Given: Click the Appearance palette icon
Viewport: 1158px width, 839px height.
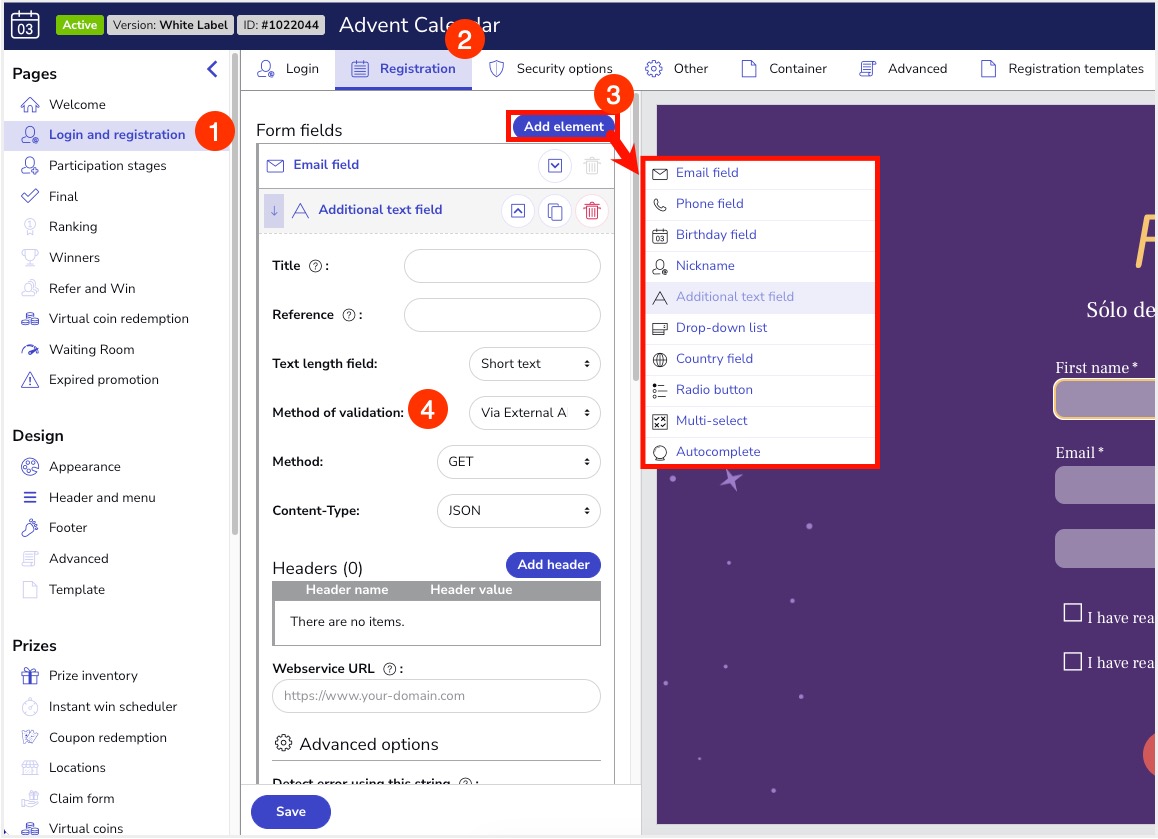Looking at the screenshot, I should coord(30,468).
